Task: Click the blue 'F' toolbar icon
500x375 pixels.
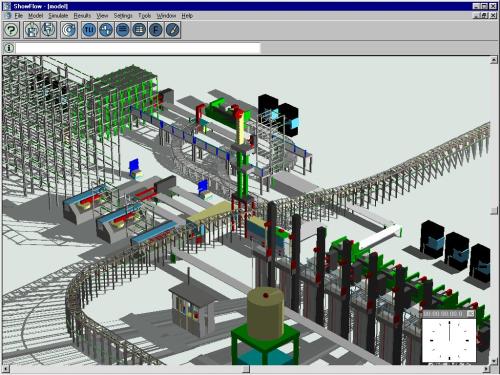Action: click(x=156, y=30)
